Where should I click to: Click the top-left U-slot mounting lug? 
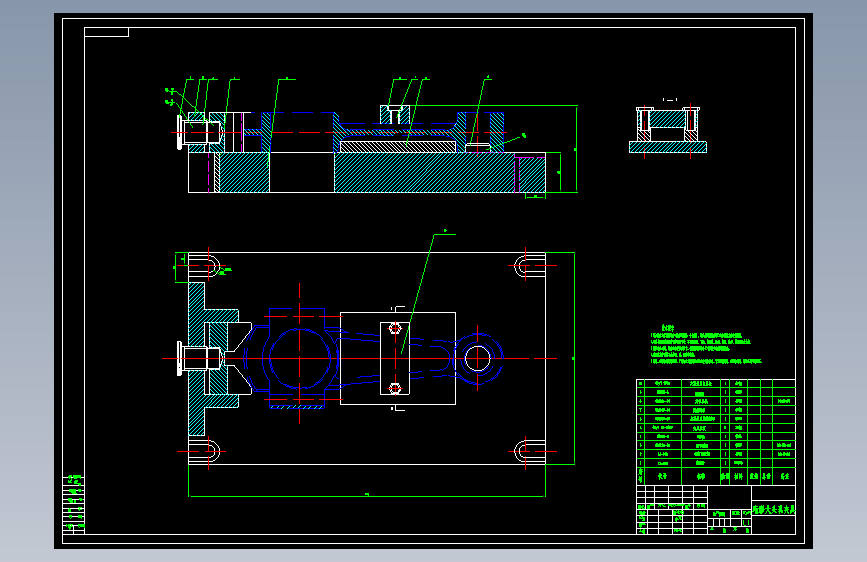tap(205, 266)
